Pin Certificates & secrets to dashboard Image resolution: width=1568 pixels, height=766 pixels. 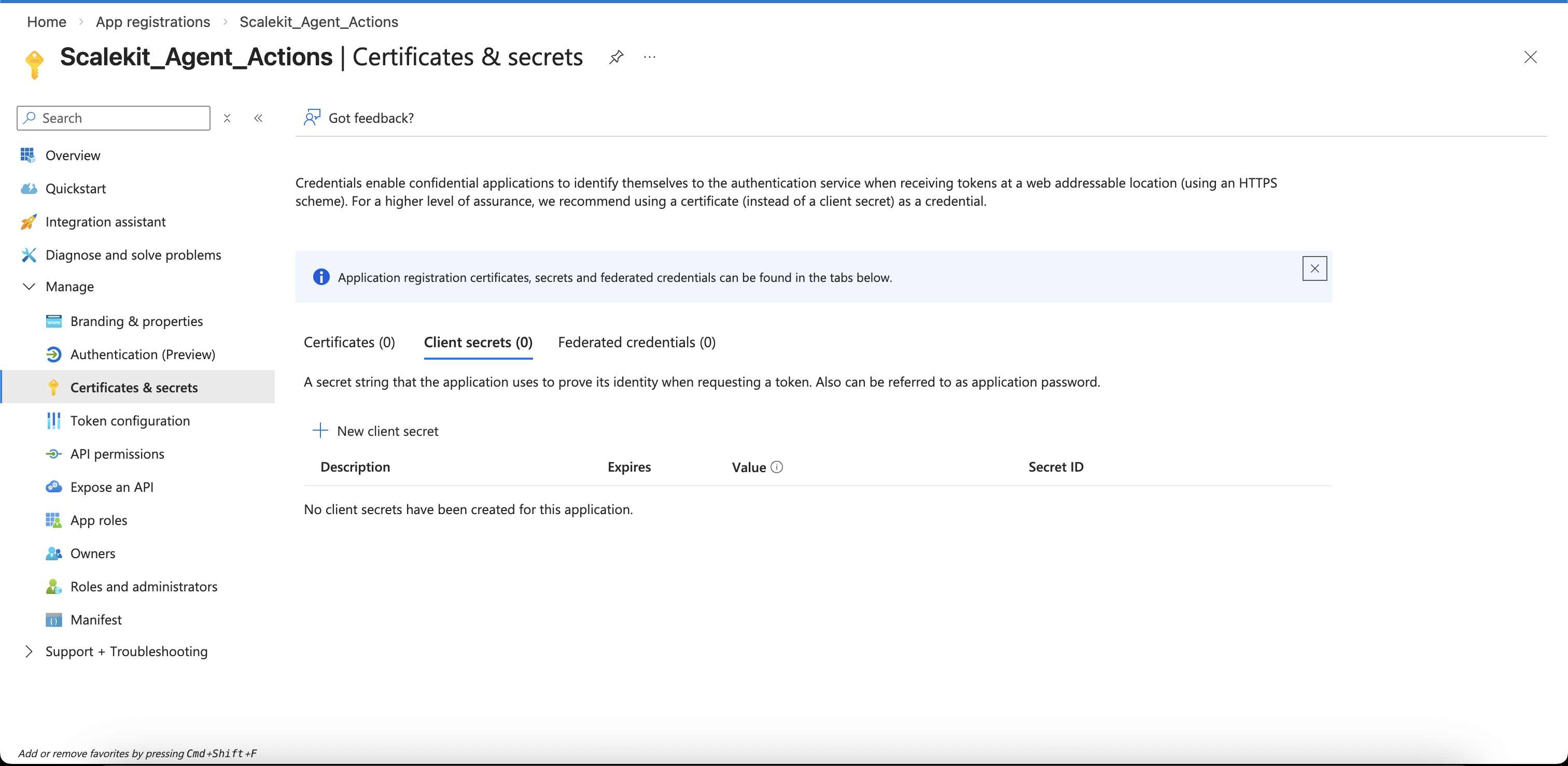[617, 56]
